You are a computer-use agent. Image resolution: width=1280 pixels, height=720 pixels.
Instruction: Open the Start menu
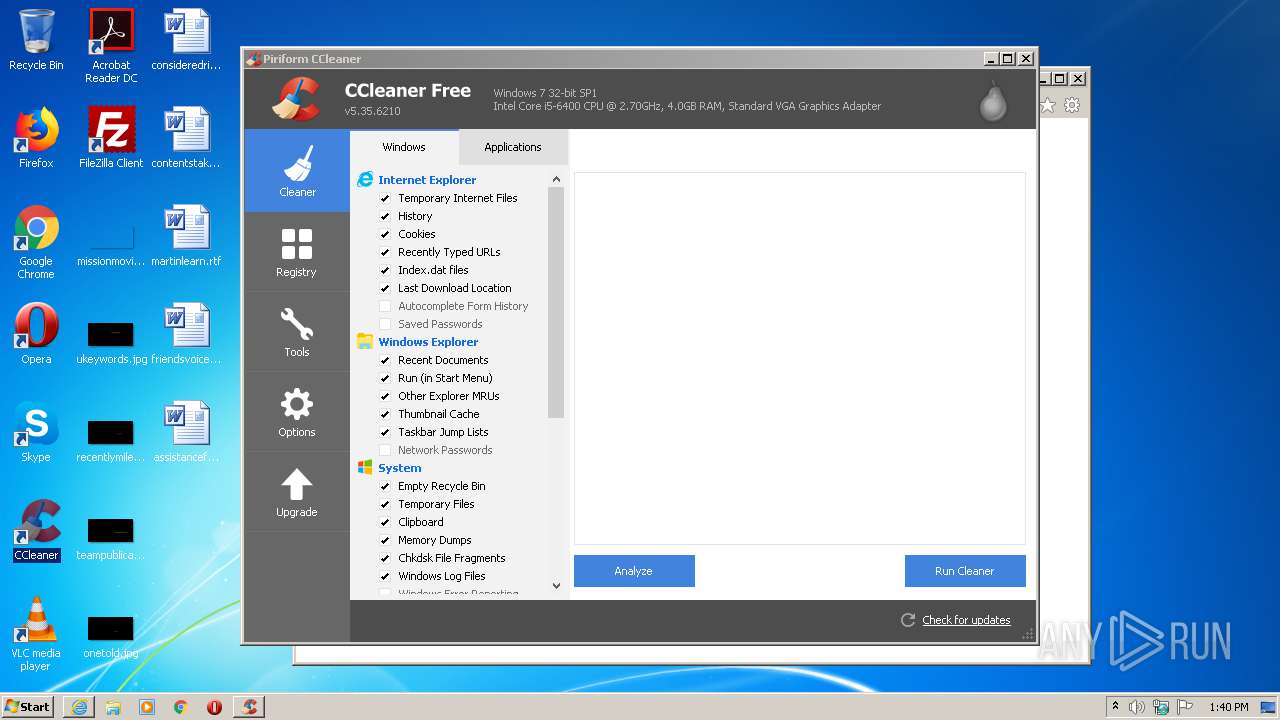click(x=28, y=707)
